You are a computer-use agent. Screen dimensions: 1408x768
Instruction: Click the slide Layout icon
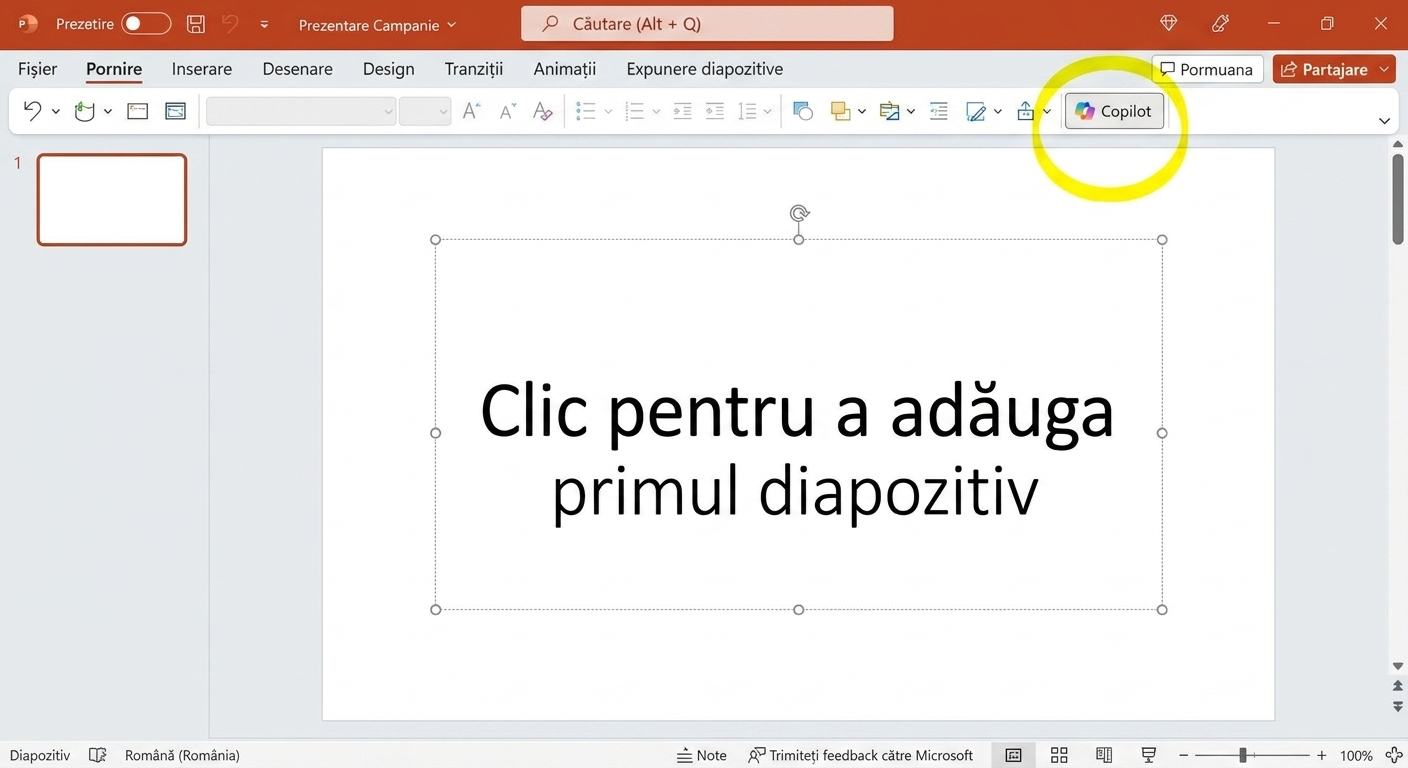pos(175,111)
